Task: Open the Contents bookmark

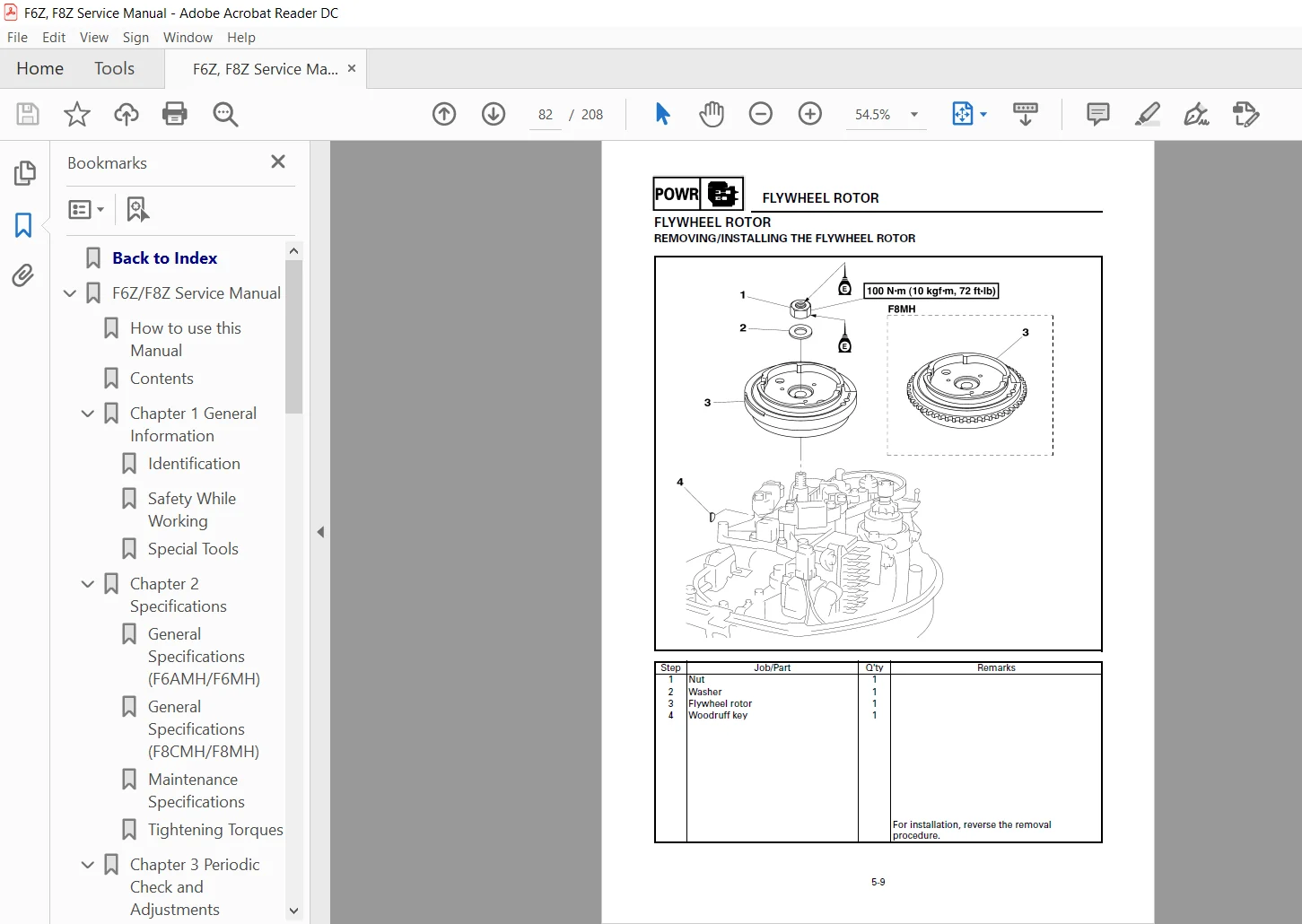Action: coord(162,379)
